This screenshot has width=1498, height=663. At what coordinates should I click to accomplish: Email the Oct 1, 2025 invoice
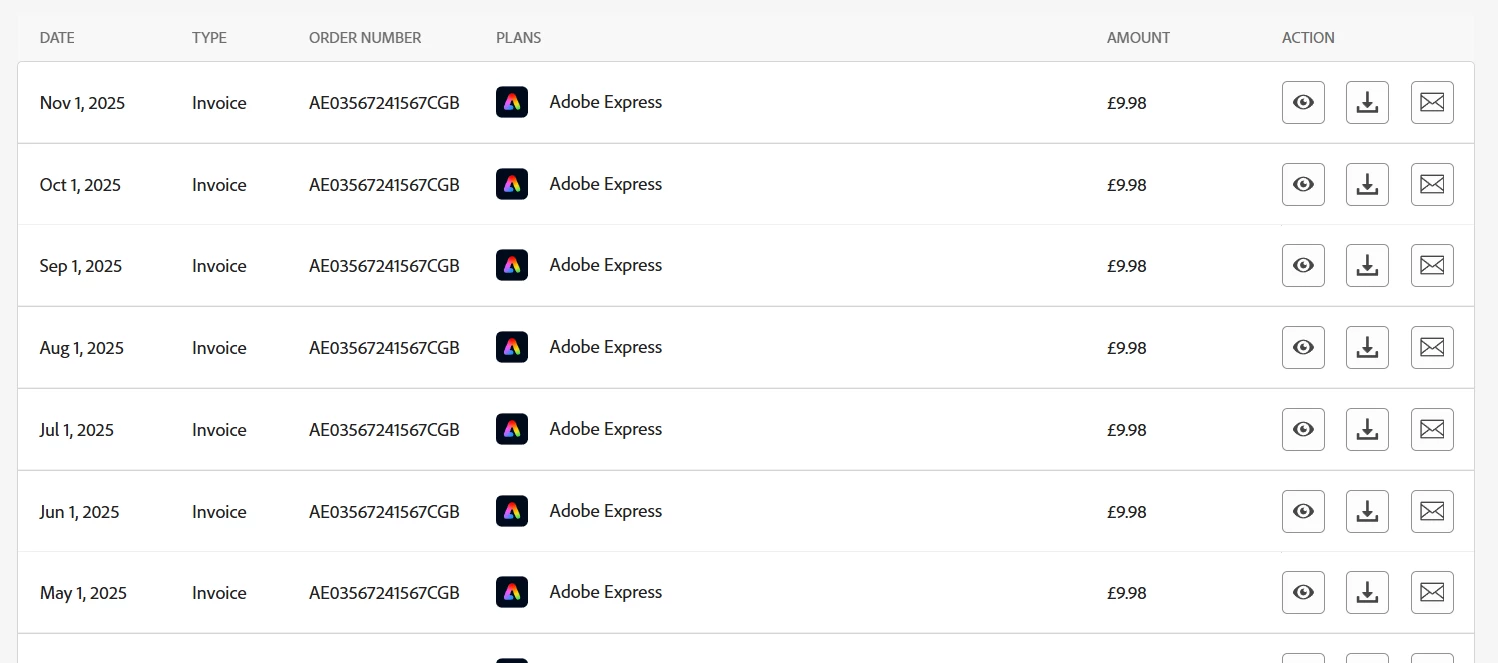click(x=1432, y=185)
